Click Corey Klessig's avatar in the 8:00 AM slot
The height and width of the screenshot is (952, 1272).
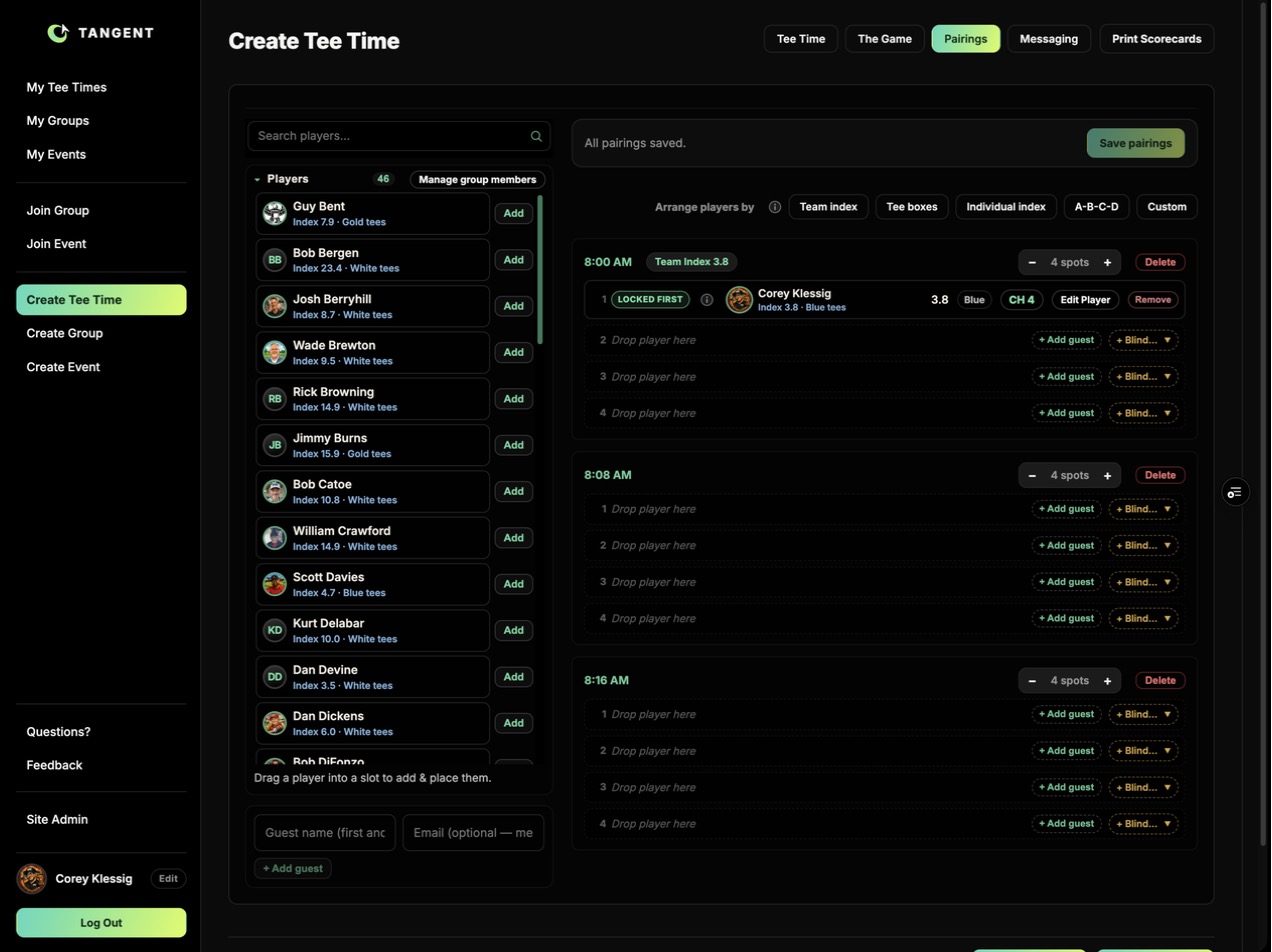(x=739, y=300)
